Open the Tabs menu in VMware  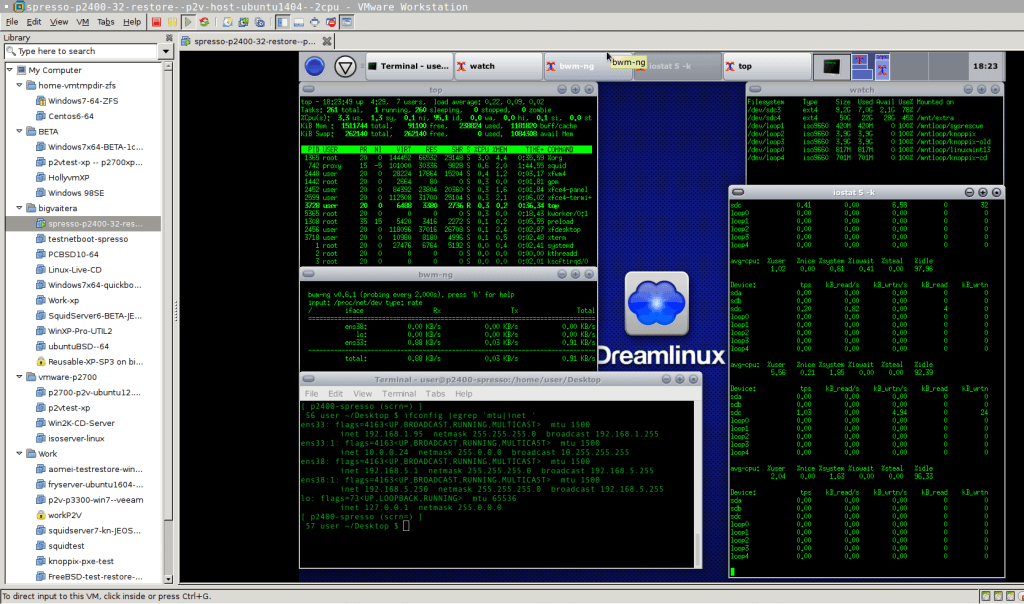click(106, 22)
